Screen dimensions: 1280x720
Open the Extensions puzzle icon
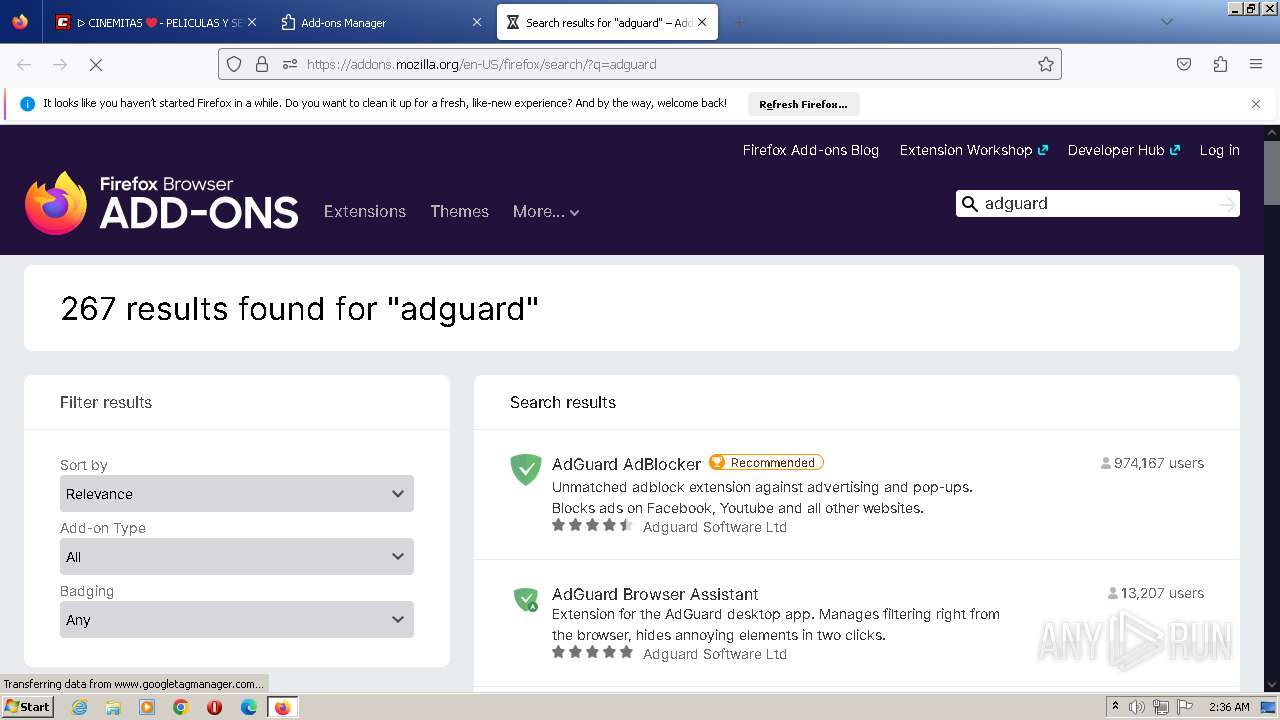coord(1220,64)
